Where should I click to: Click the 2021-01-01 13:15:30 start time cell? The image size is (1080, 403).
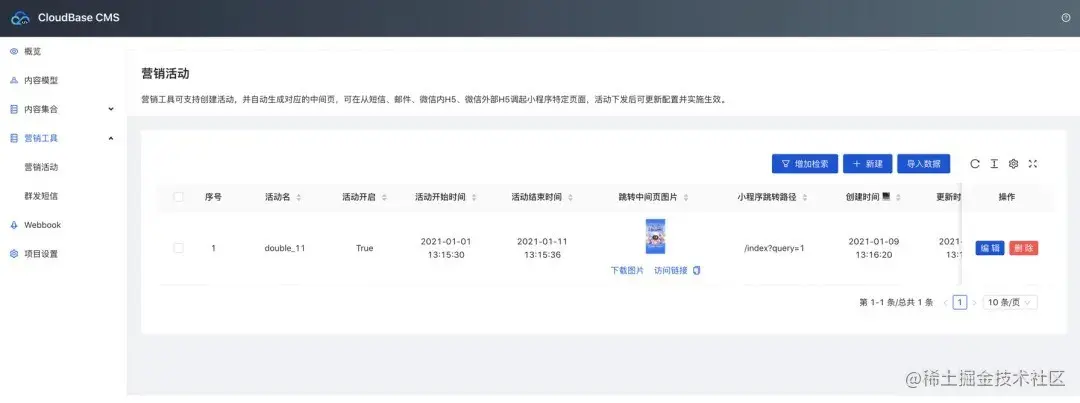(446, 248)
